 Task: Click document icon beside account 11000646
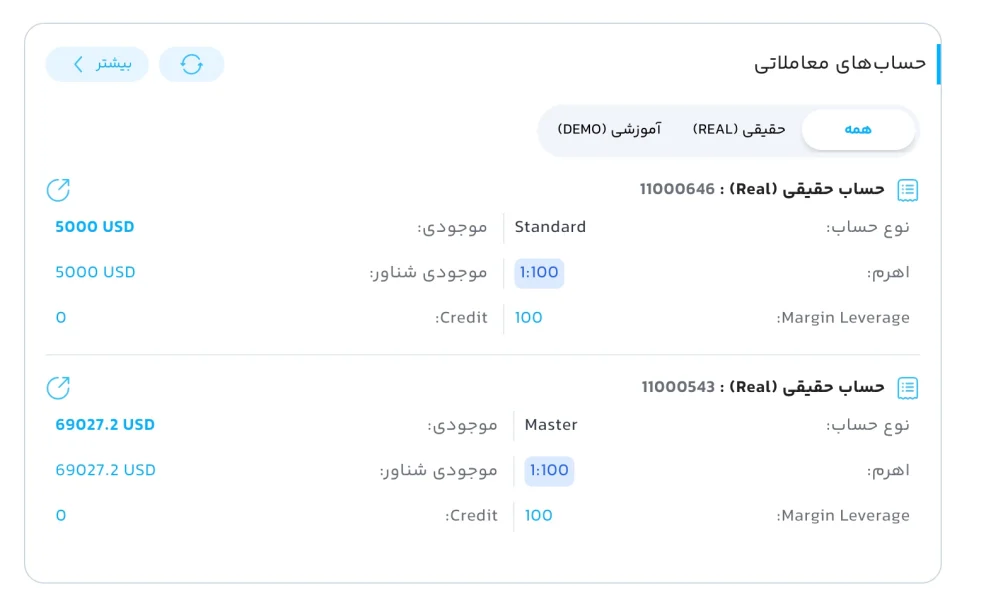907,190
